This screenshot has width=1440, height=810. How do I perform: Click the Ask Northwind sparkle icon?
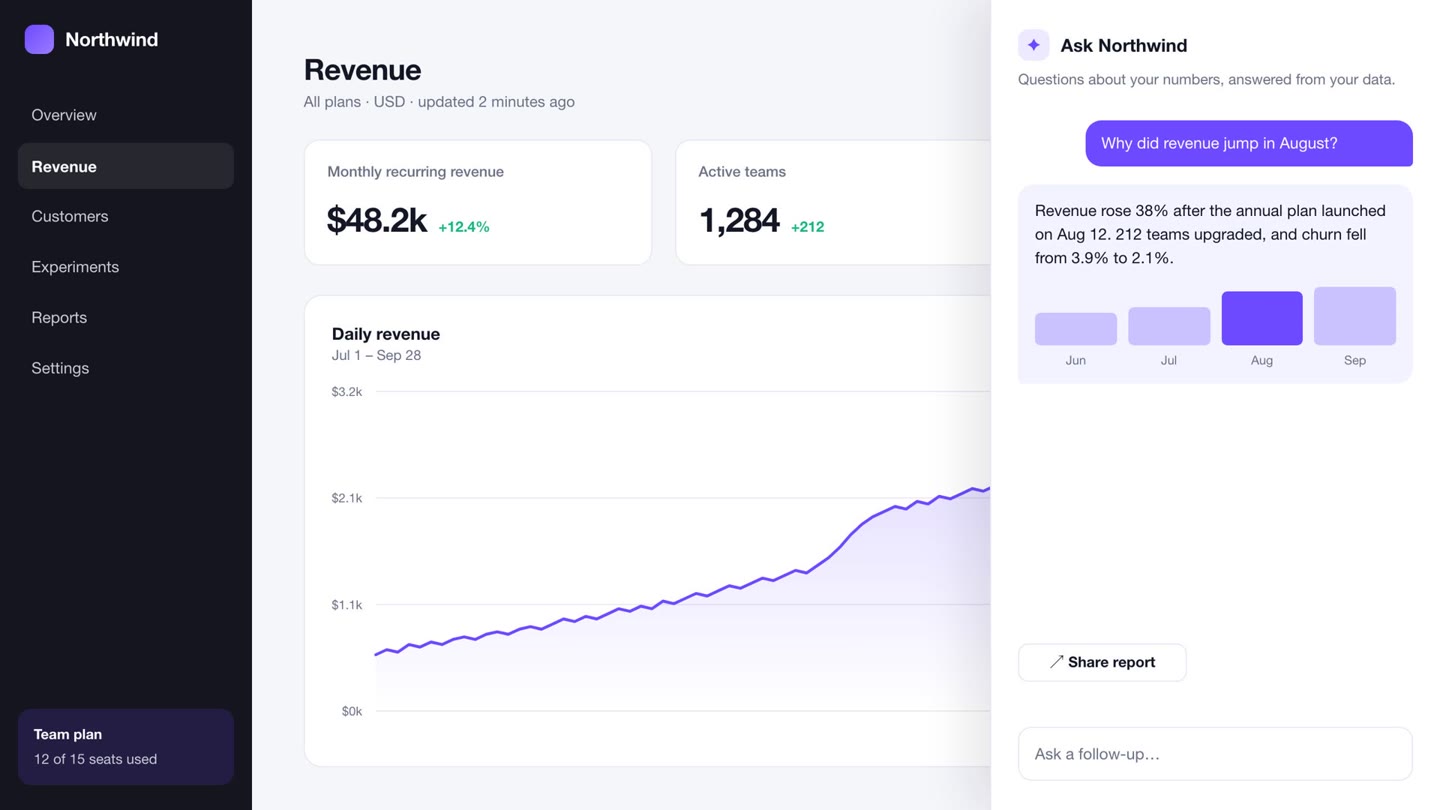pyautogui.click(x=1033, y=45)
